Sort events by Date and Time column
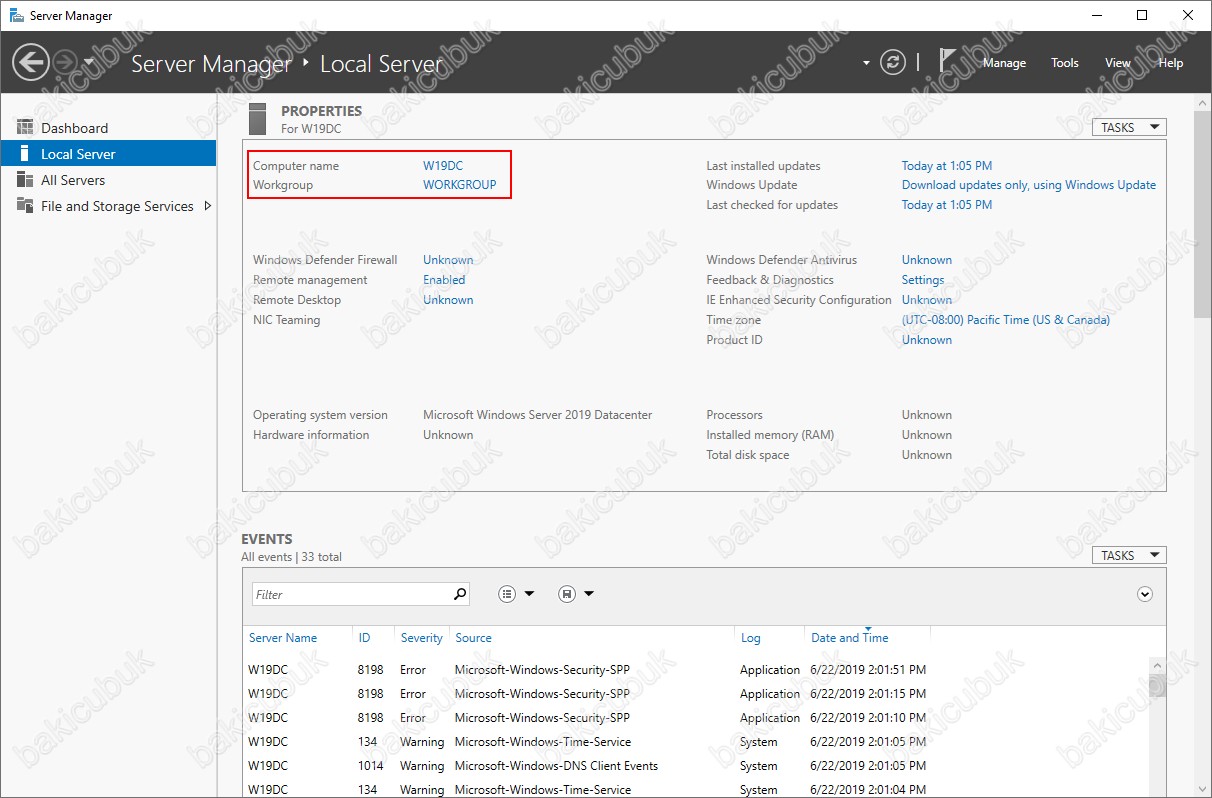Image resolution: width=1212 pixels, height=798 pixels. tap(850, 638)
